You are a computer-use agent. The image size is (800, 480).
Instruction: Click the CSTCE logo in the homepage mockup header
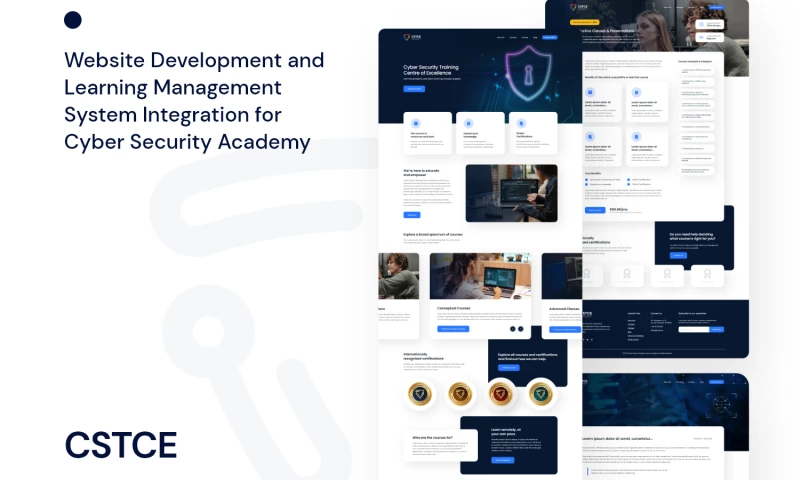[412, 37]
